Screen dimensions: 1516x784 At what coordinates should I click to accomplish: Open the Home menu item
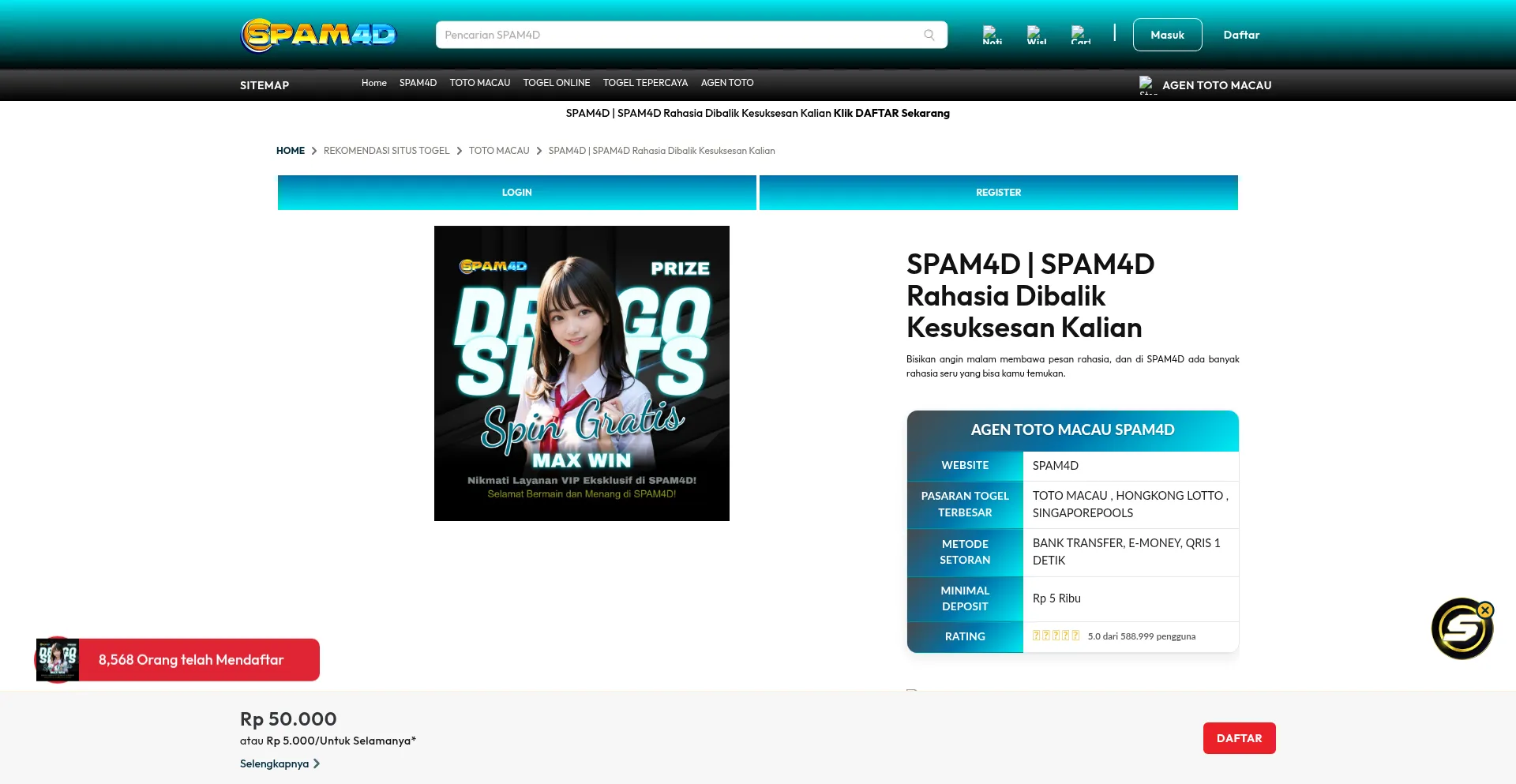pos(374,83)
